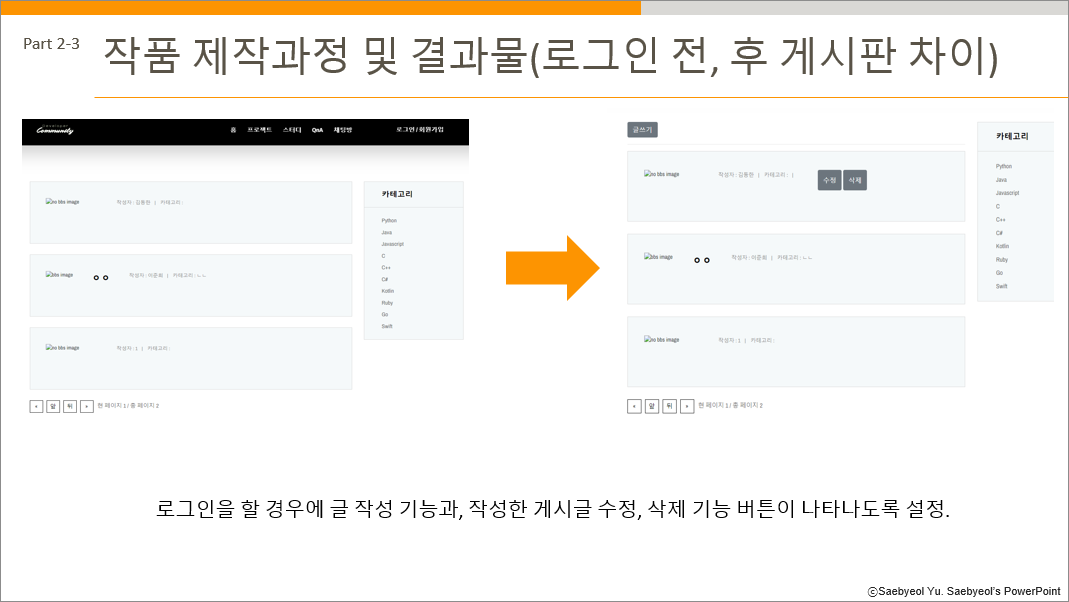Click the first-page arrow in the pagination below the 글쓰기 board
1069x602 pixels.
pos(634,406)
